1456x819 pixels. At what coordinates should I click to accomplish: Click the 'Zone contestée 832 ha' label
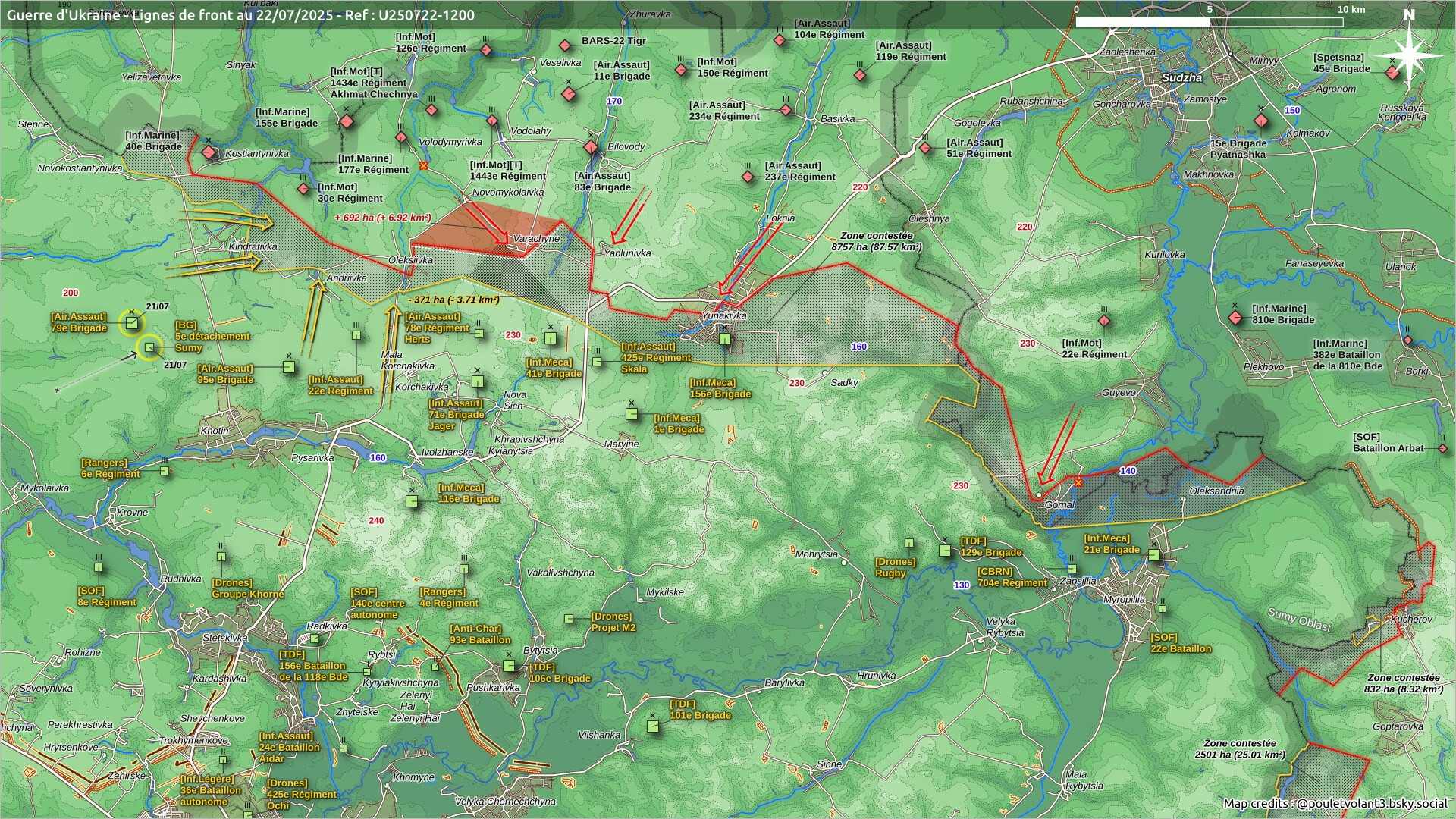[1404, 683]
